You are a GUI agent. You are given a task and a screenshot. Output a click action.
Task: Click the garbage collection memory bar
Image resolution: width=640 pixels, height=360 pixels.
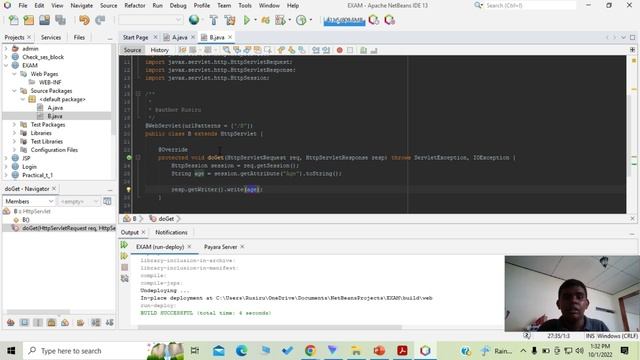(344, 20)
